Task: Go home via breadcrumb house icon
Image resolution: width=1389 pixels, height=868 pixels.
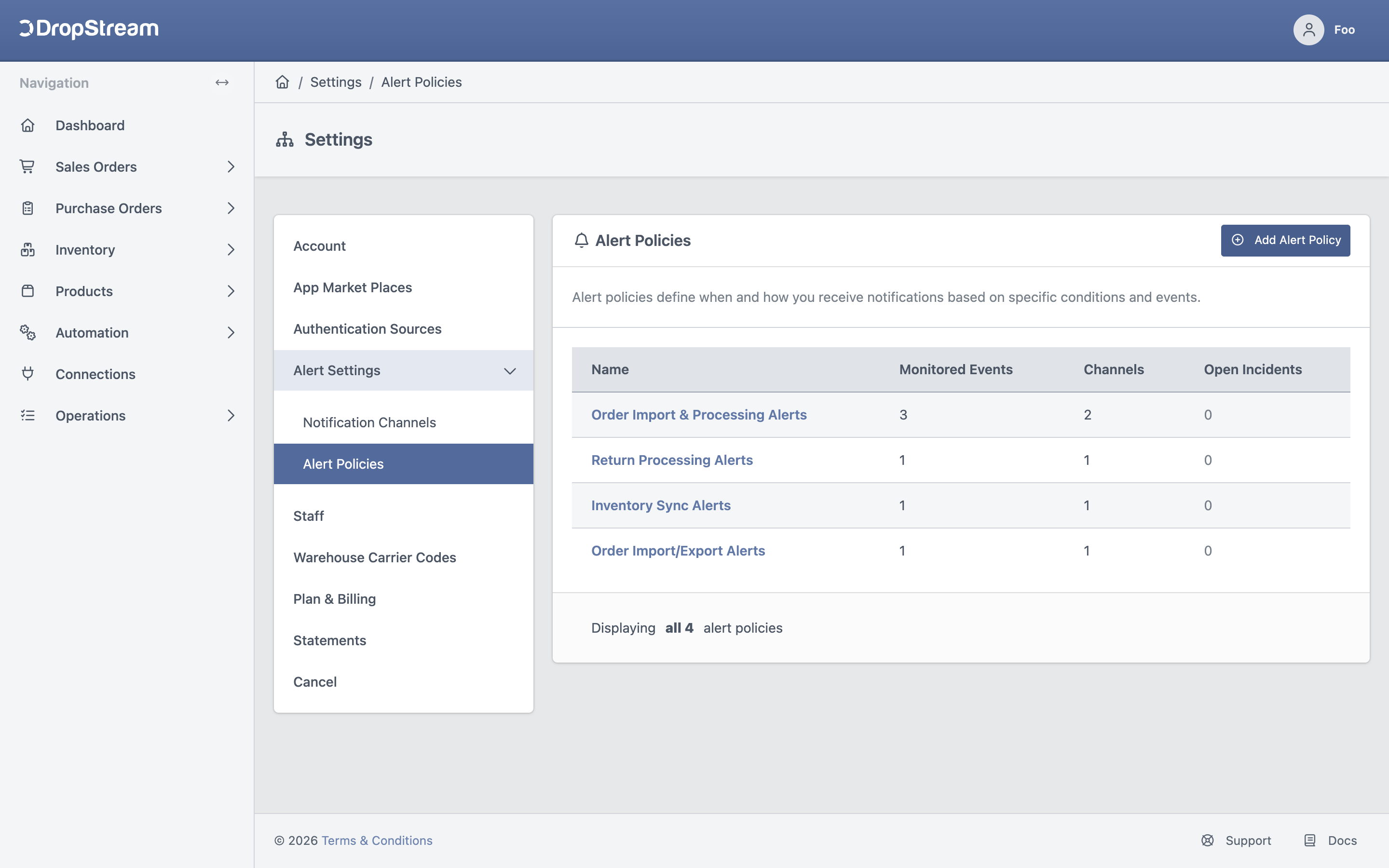Action: point(283,82)
